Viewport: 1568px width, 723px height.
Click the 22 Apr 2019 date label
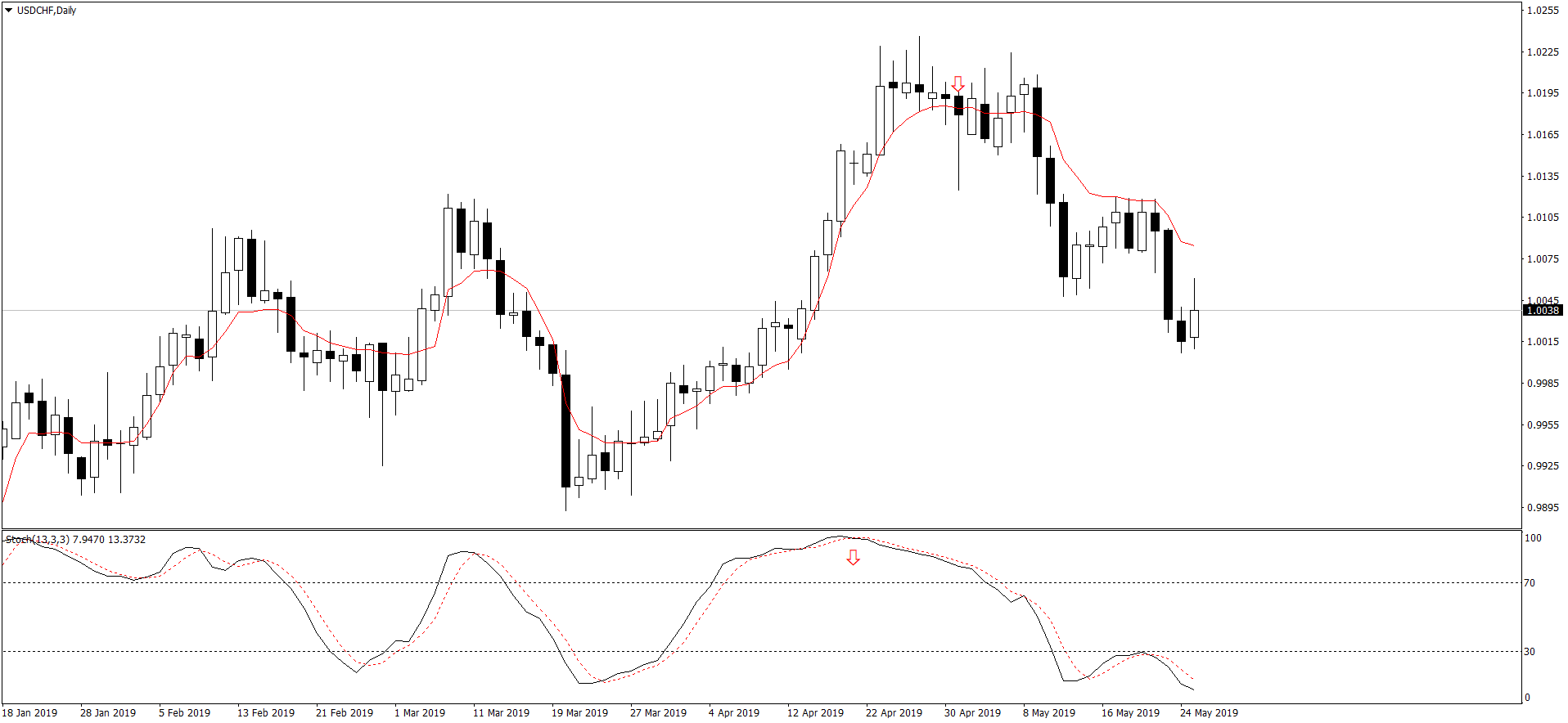coord(894,713)
